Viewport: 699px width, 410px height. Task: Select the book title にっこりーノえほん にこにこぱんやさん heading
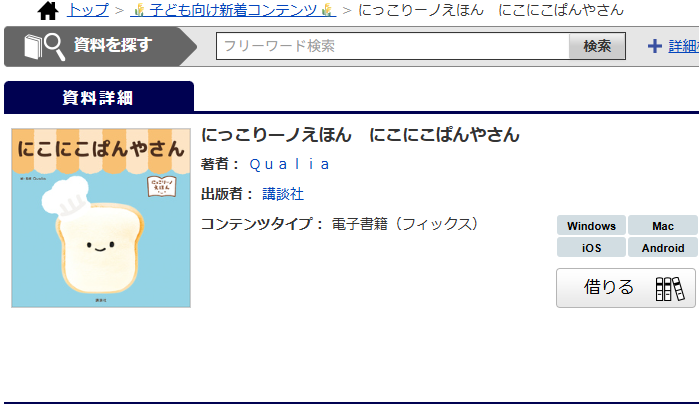360,135
